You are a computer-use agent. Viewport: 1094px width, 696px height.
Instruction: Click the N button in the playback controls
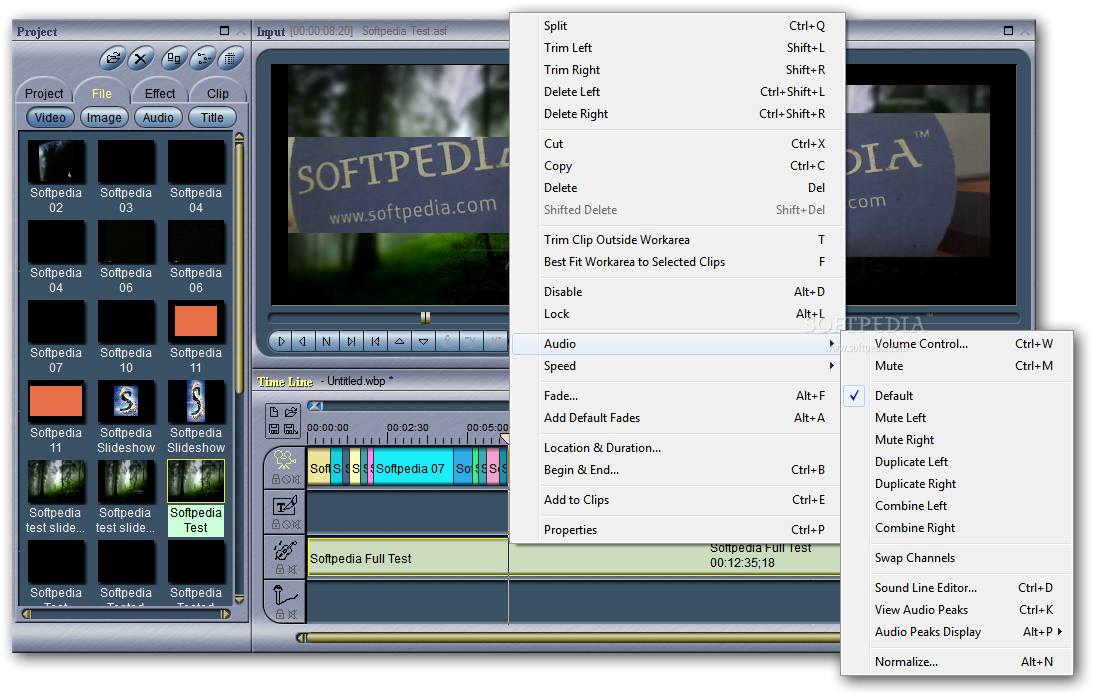pyautogui.click(x=327, y=342)
